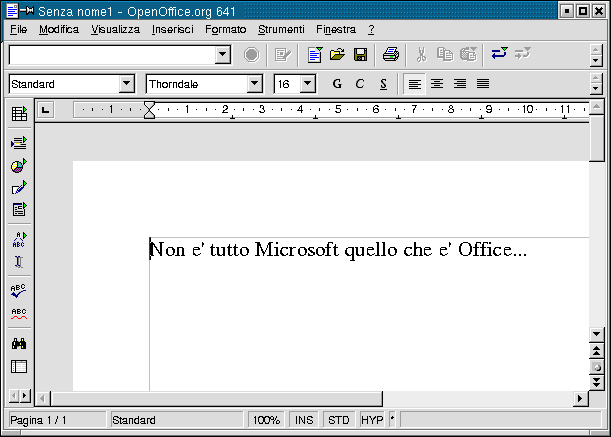The image size is (611, 437).
Task: Open the Visualizza menu
Action: click(115, 30)
